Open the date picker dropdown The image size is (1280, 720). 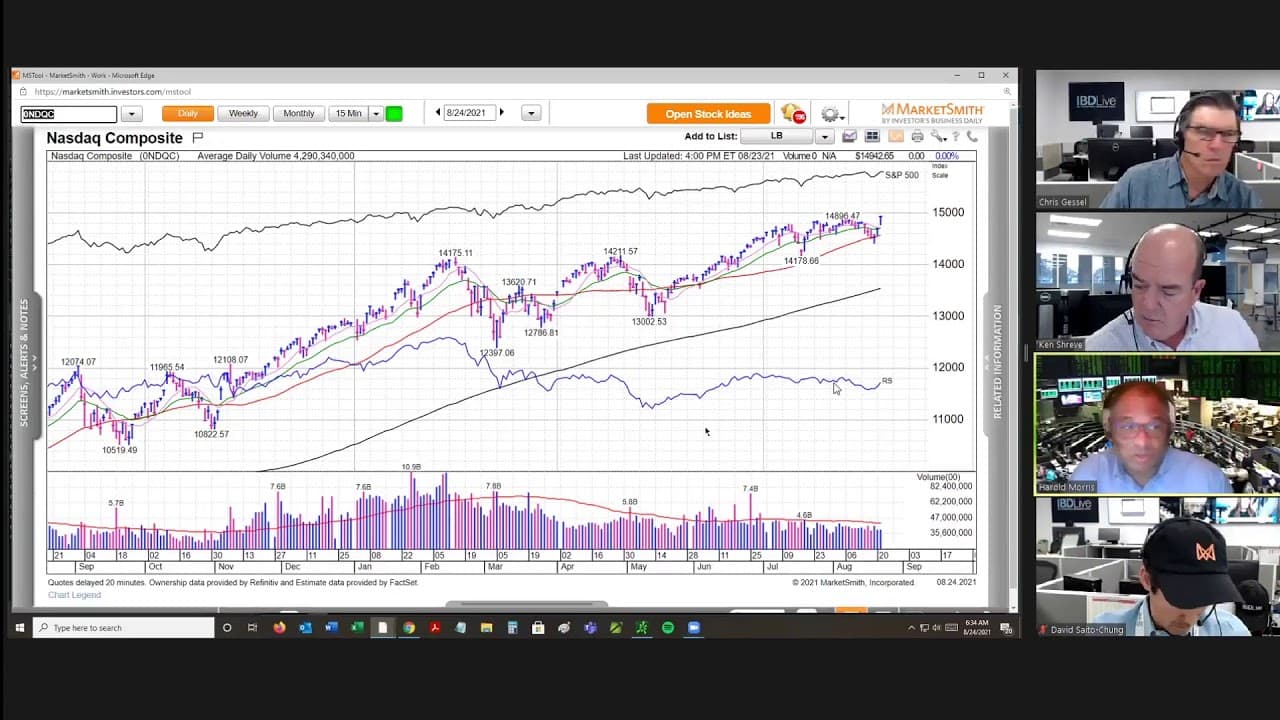[531, 113]
